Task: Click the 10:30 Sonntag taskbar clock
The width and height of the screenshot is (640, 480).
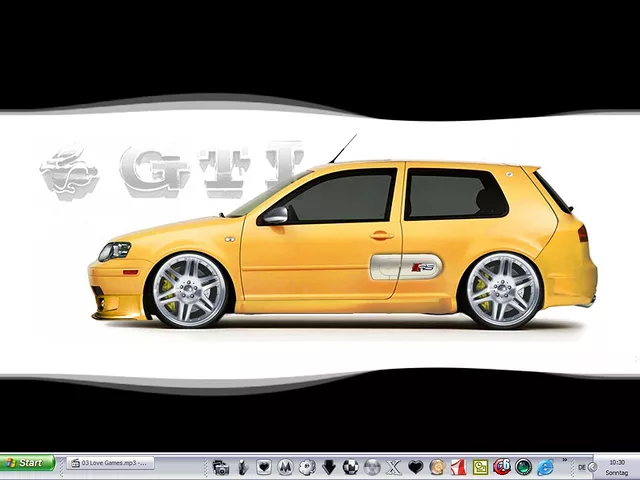Action: [x=617, y=467]
